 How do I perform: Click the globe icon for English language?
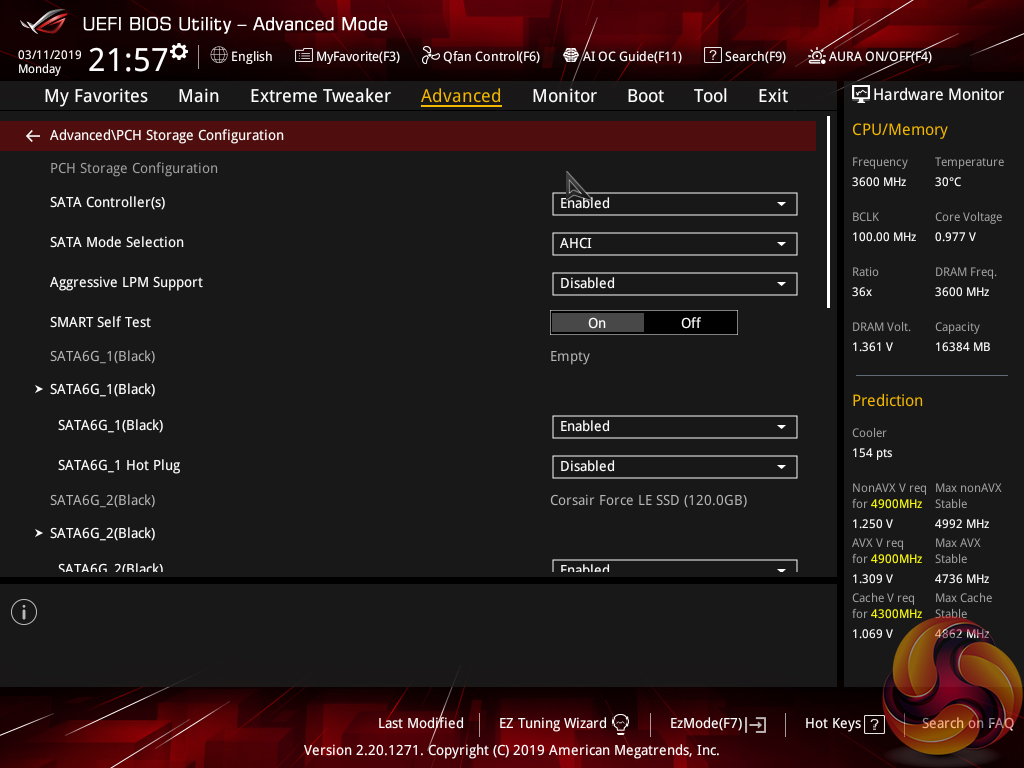[x=219, y=56]
